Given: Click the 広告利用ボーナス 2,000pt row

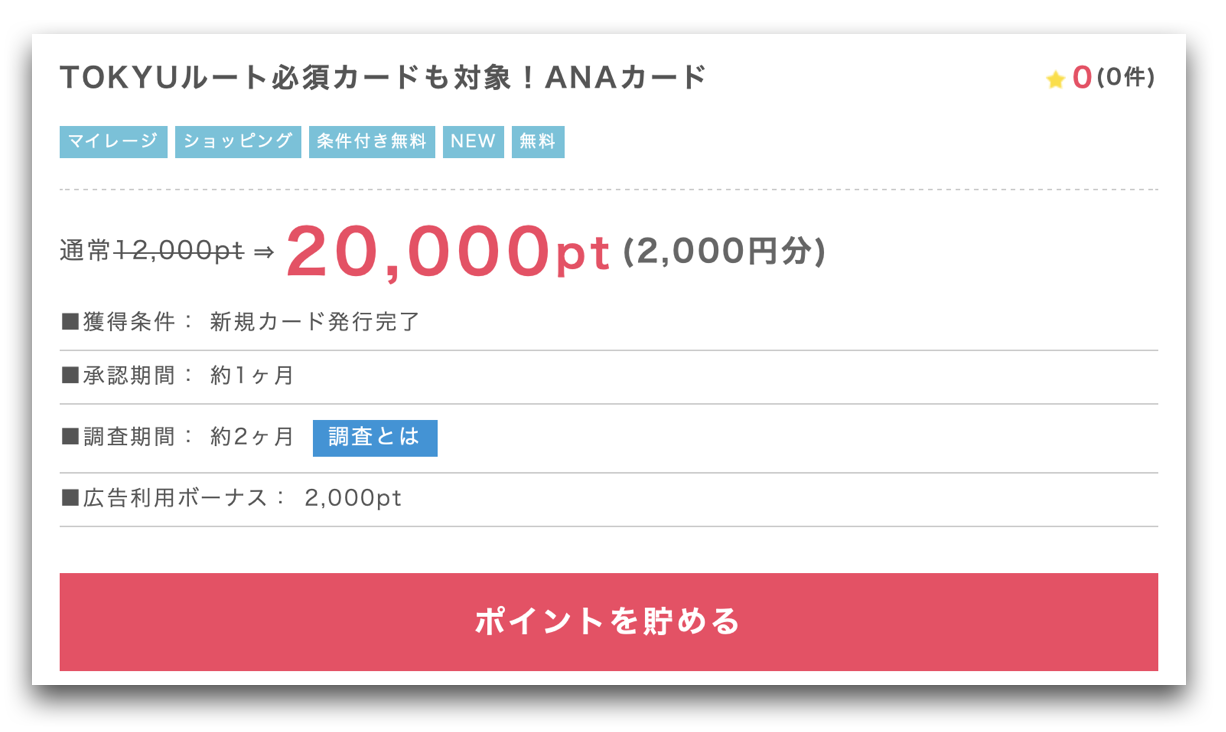Looking at the screenshot, I should 608,498.
